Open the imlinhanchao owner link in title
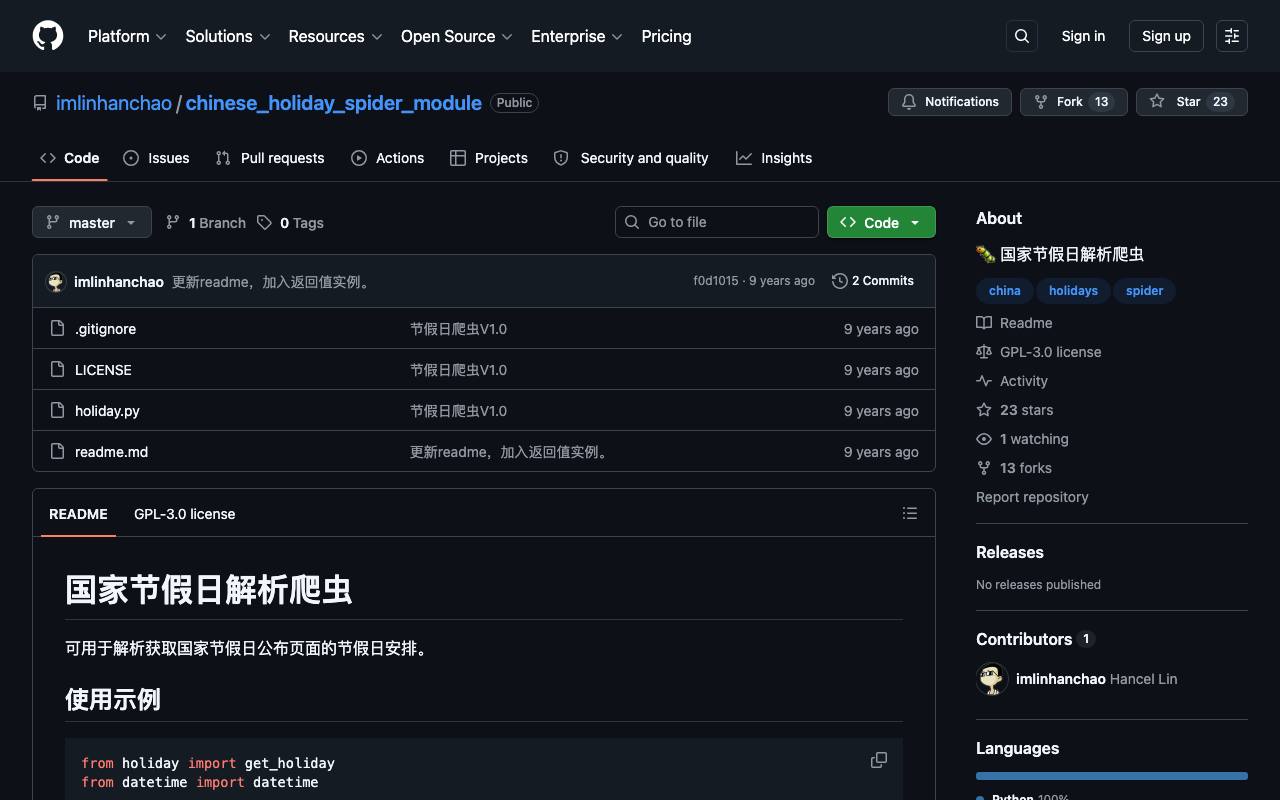1280x800 pixels. [x=114, y=103]
